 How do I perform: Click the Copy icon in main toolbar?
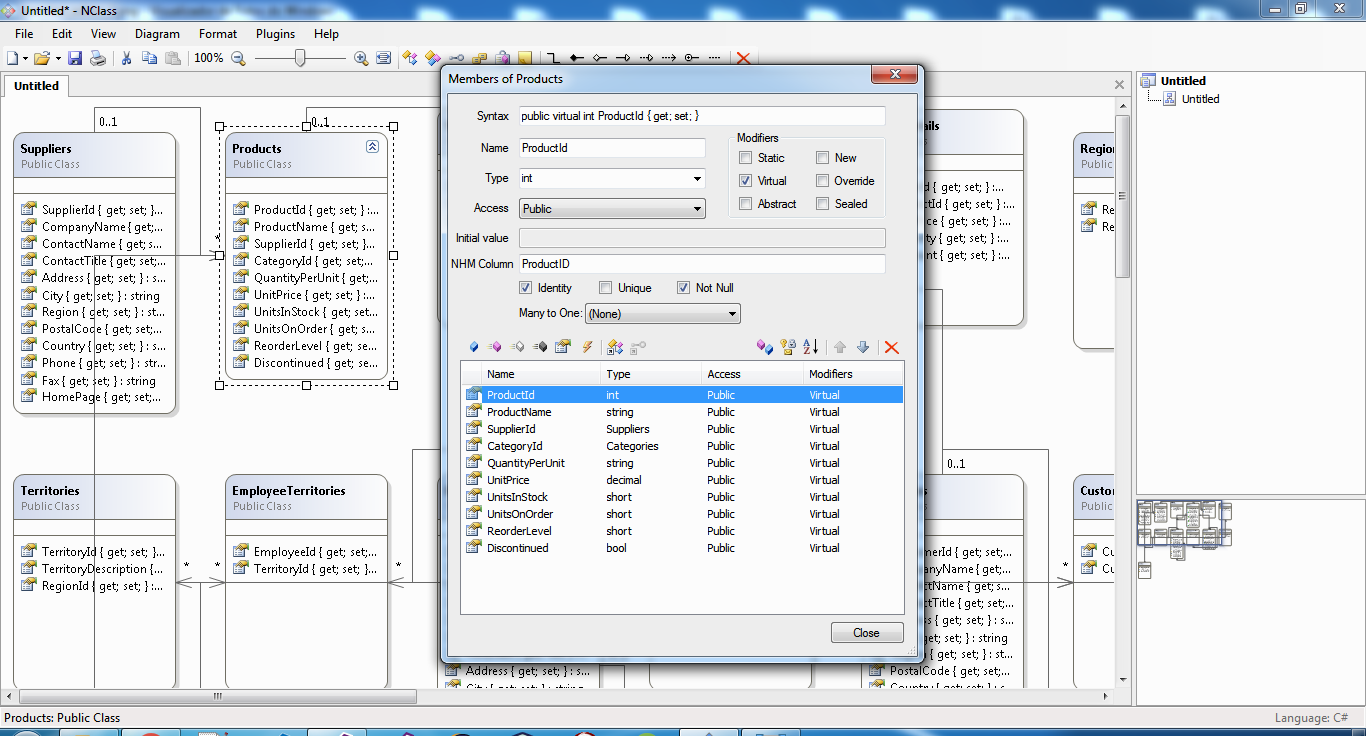(x=149, y=58)
